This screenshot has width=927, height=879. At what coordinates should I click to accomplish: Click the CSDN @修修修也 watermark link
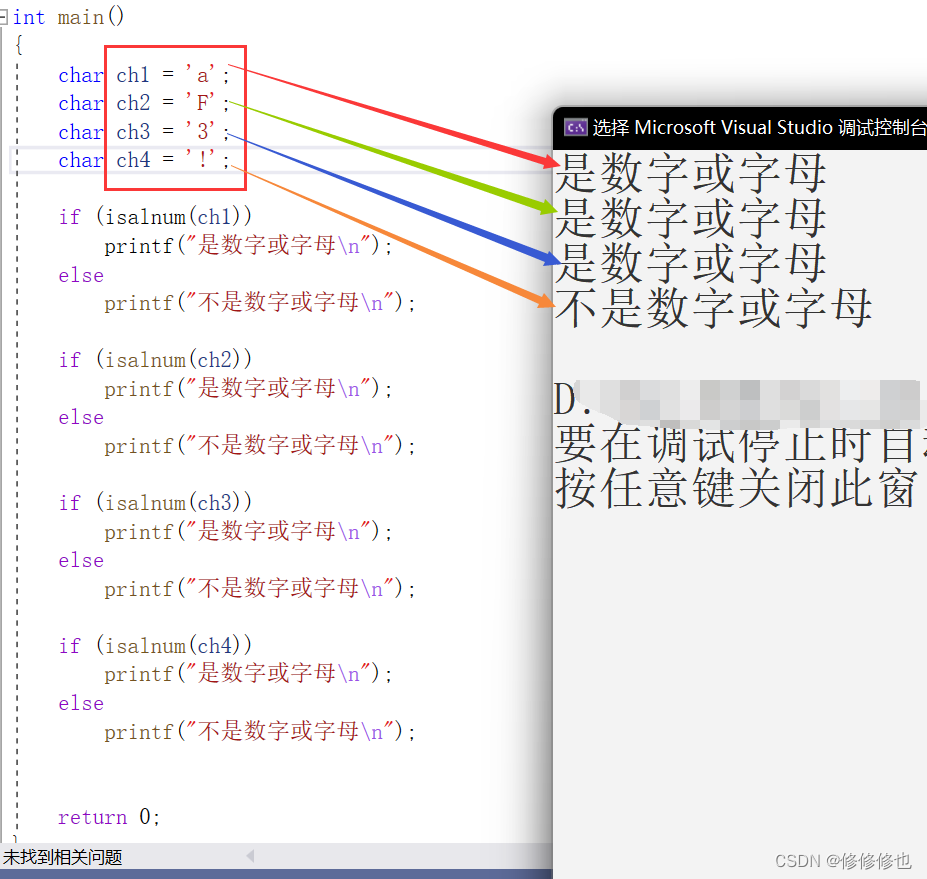(x=841, y=860)
